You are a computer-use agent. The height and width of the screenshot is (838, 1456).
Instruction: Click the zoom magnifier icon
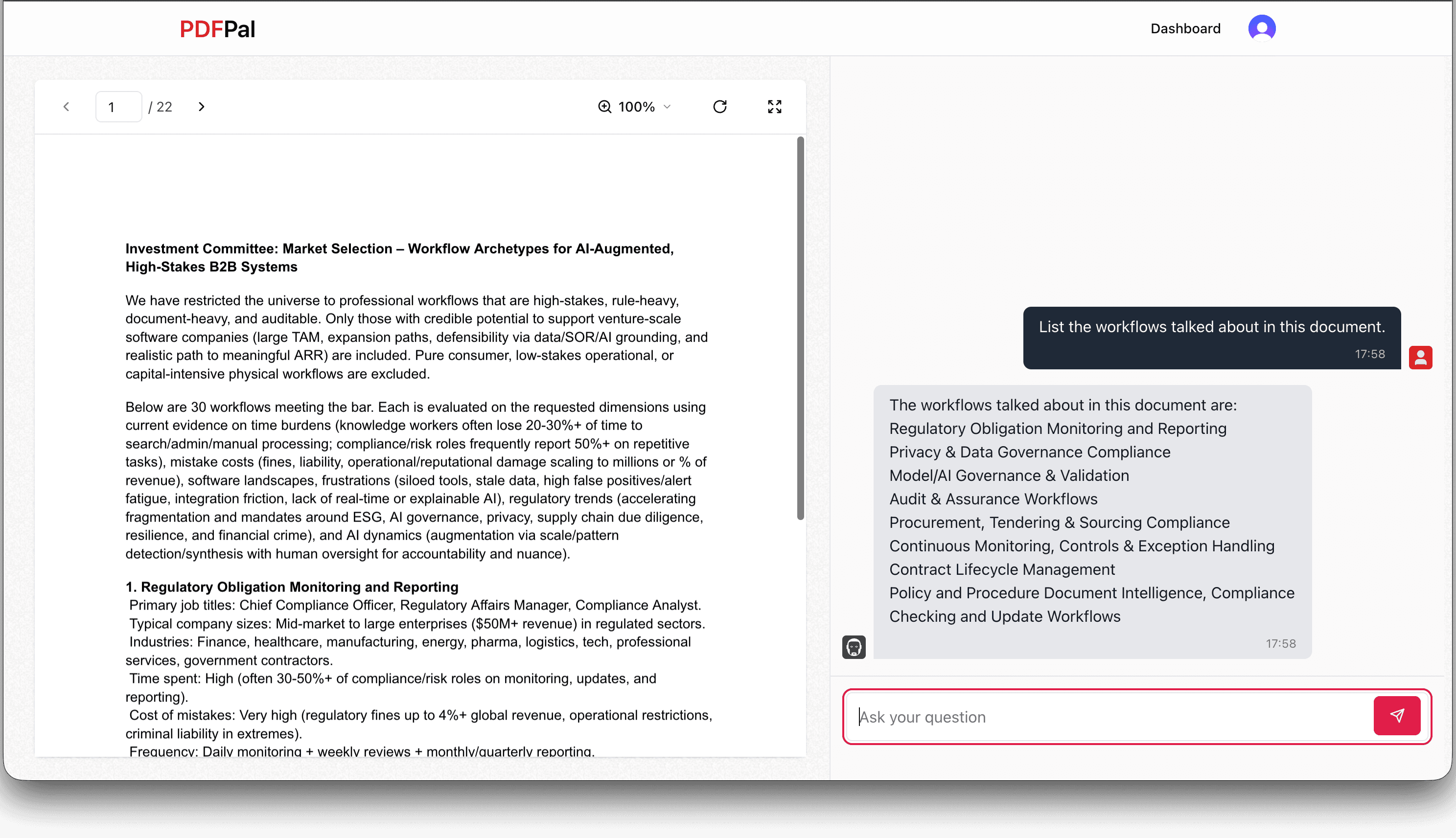[604, 107]
